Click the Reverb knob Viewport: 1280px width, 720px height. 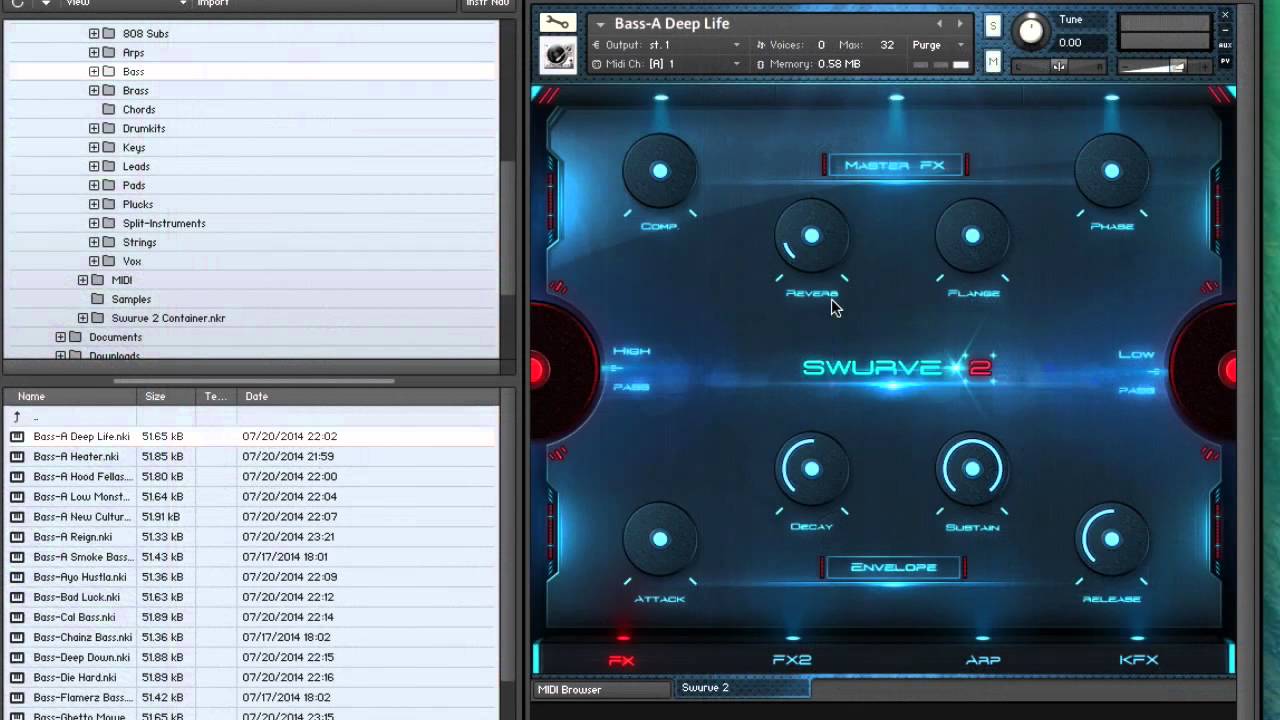[x=811, y=236]
